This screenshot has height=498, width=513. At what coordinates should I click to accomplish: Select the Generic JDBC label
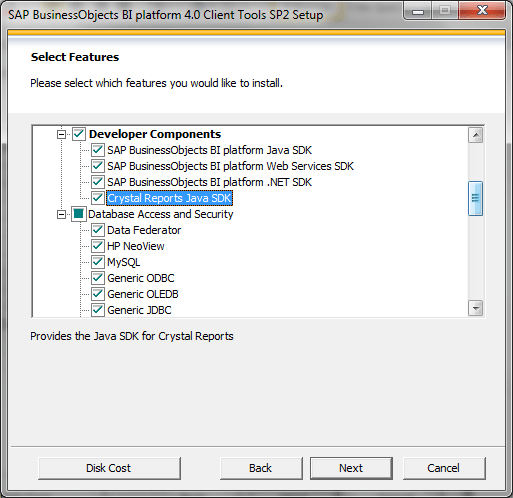139,310
